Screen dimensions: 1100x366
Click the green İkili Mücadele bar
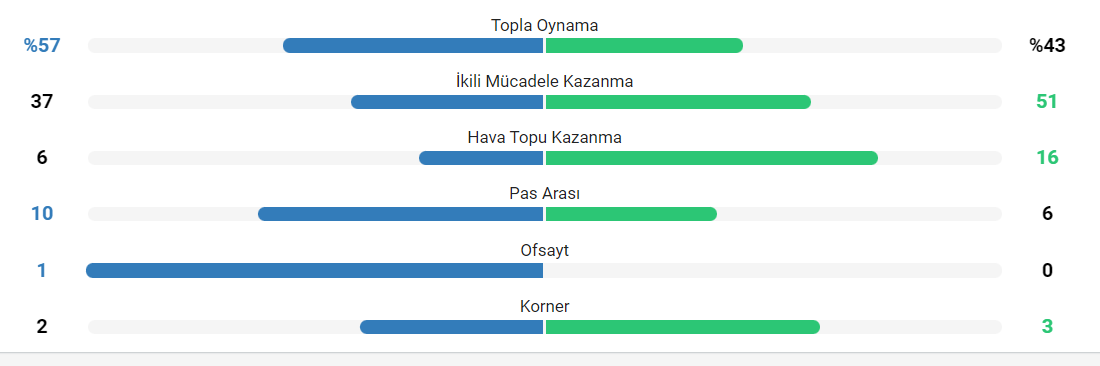[x=678, y=102]
